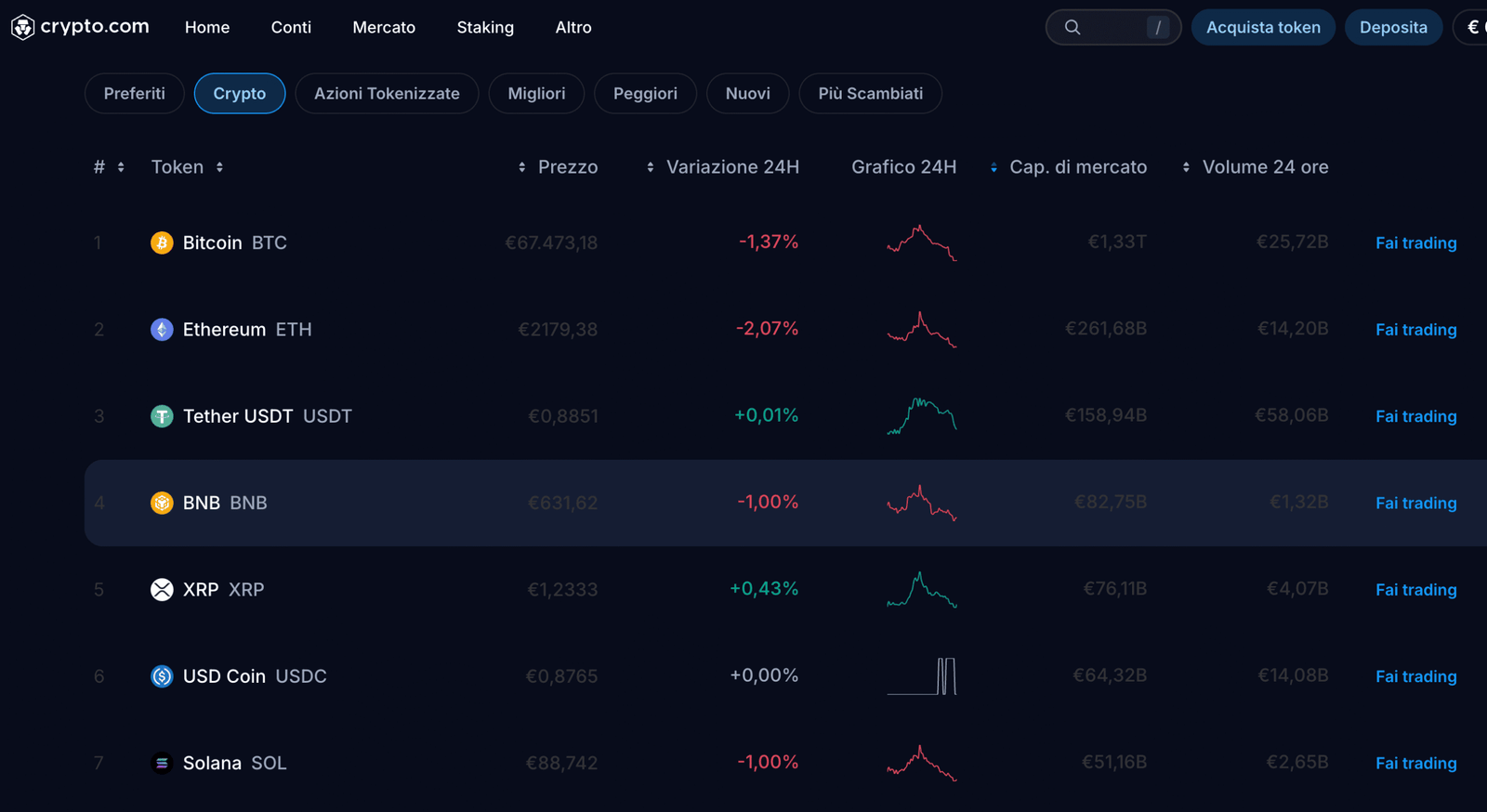
Task: Click the search magnifier icon
Action: (1072, 28)
